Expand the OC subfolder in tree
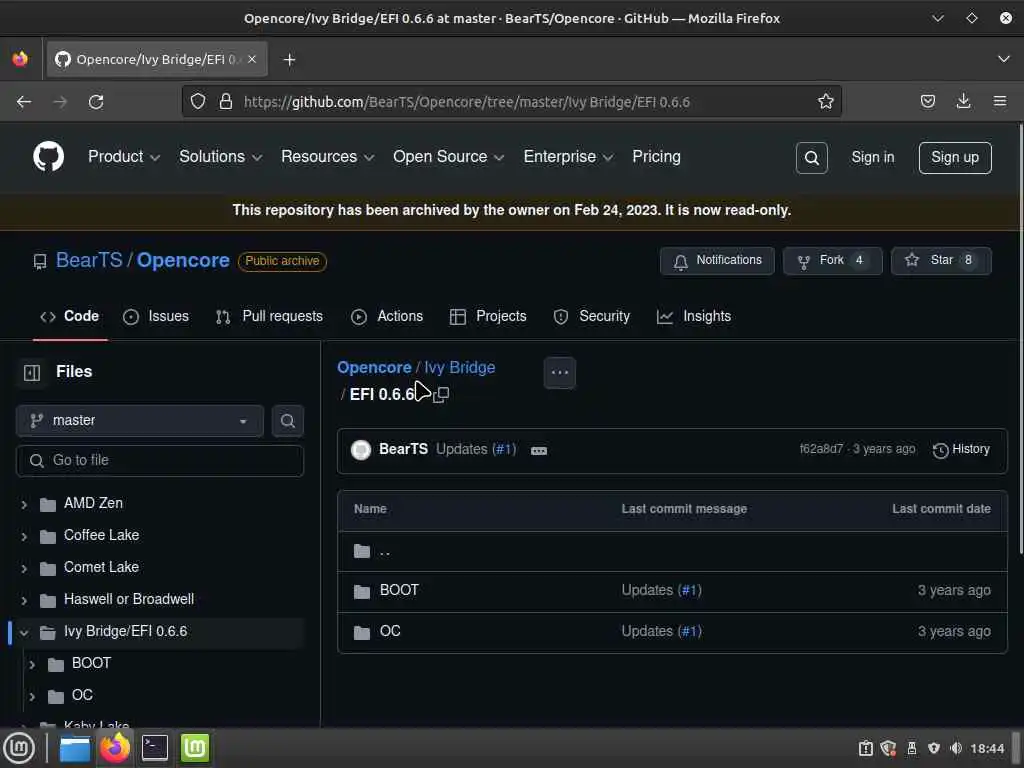 [x=32, y=696]
